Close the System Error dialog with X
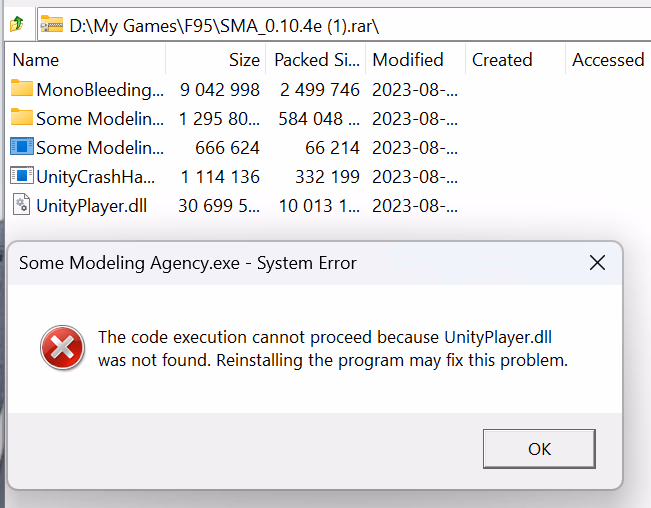Screen dimensions: 651x508 click(x=597, y=264)
